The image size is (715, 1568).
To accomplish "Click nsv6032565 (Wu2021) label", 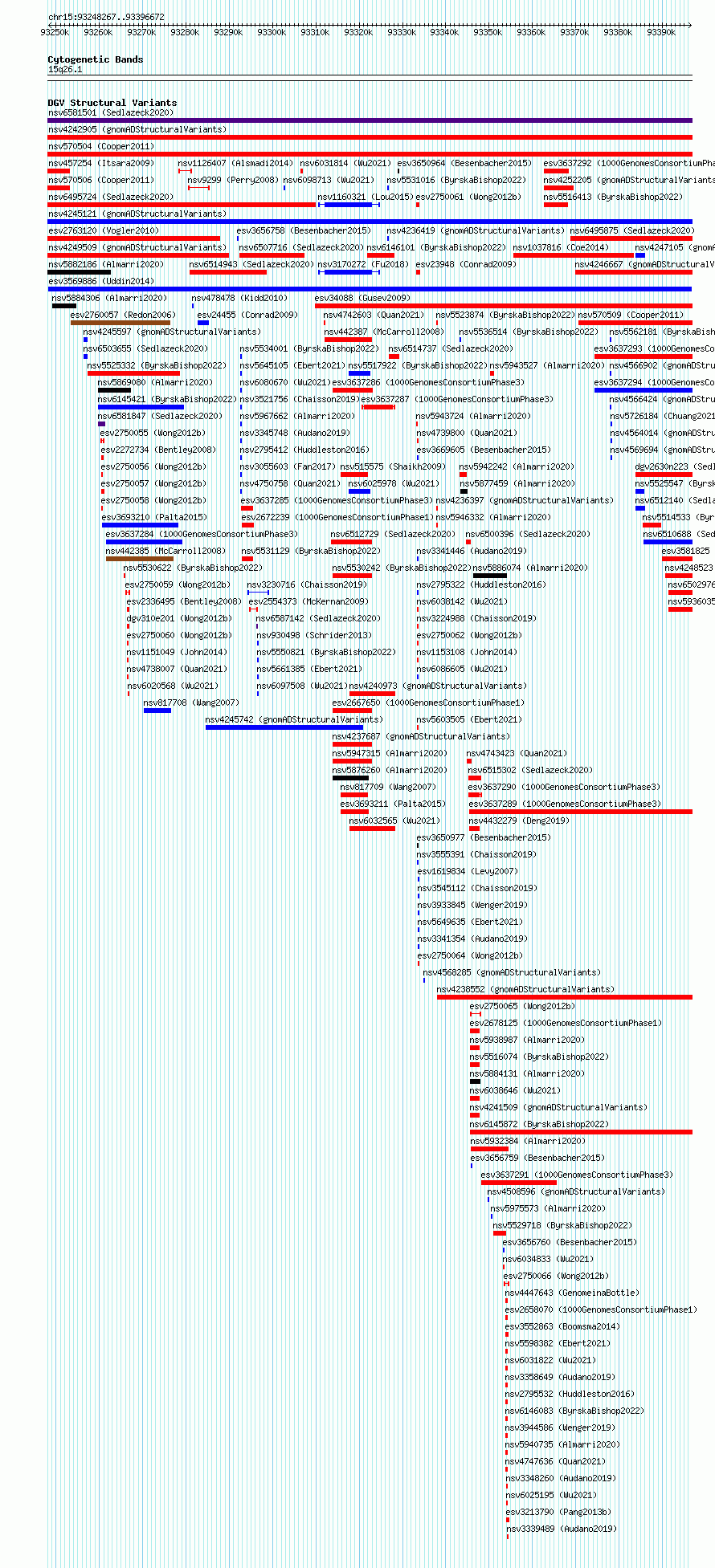I will 394,821.
